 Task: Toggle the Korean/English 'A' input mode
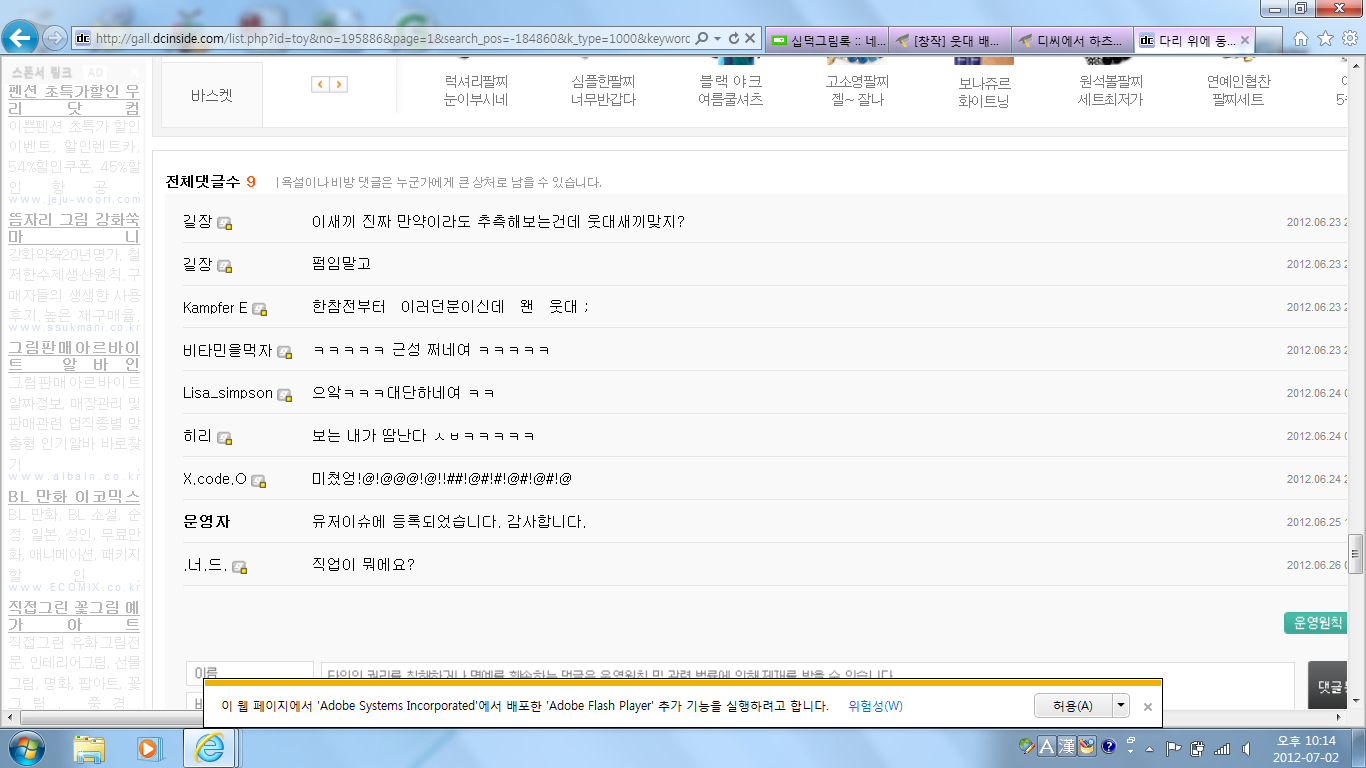click(1047, 746)
